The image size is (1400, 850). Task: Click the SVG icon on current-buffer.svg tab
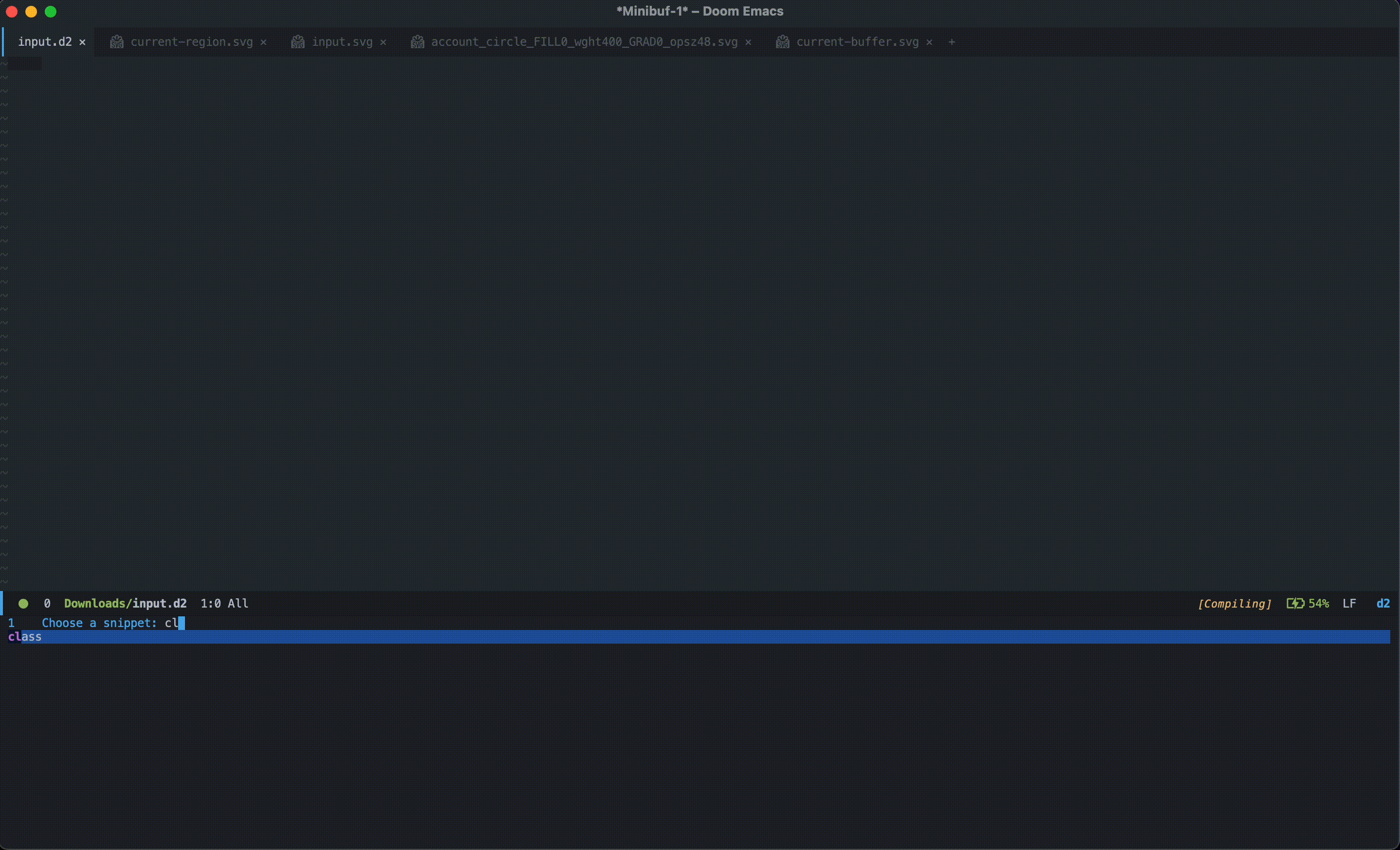[x=782, y=42]
